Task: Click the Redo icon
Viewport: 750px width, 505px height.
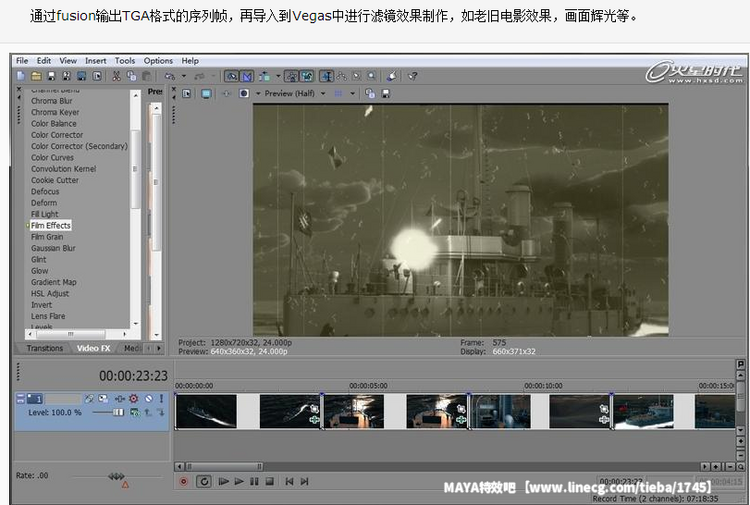Action: 199,76
